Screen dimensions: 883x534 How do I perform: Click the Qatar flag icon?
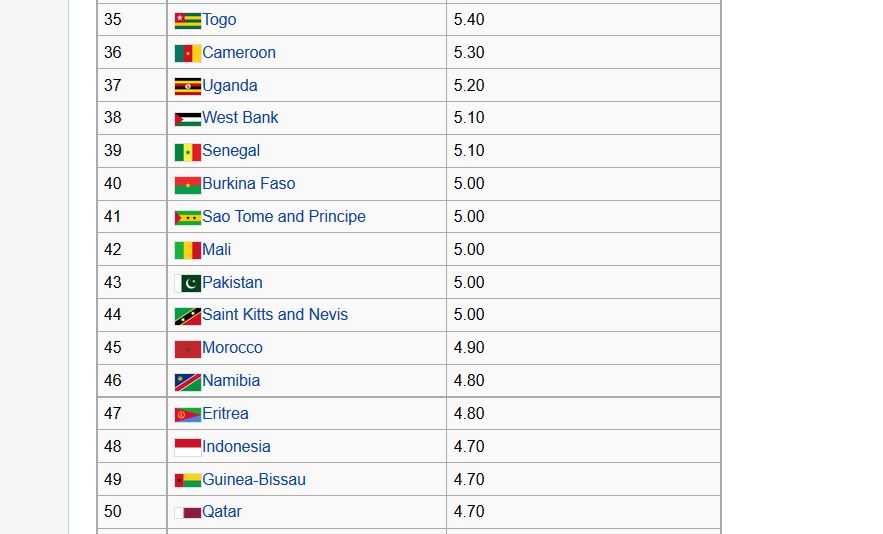coord(187,512)
